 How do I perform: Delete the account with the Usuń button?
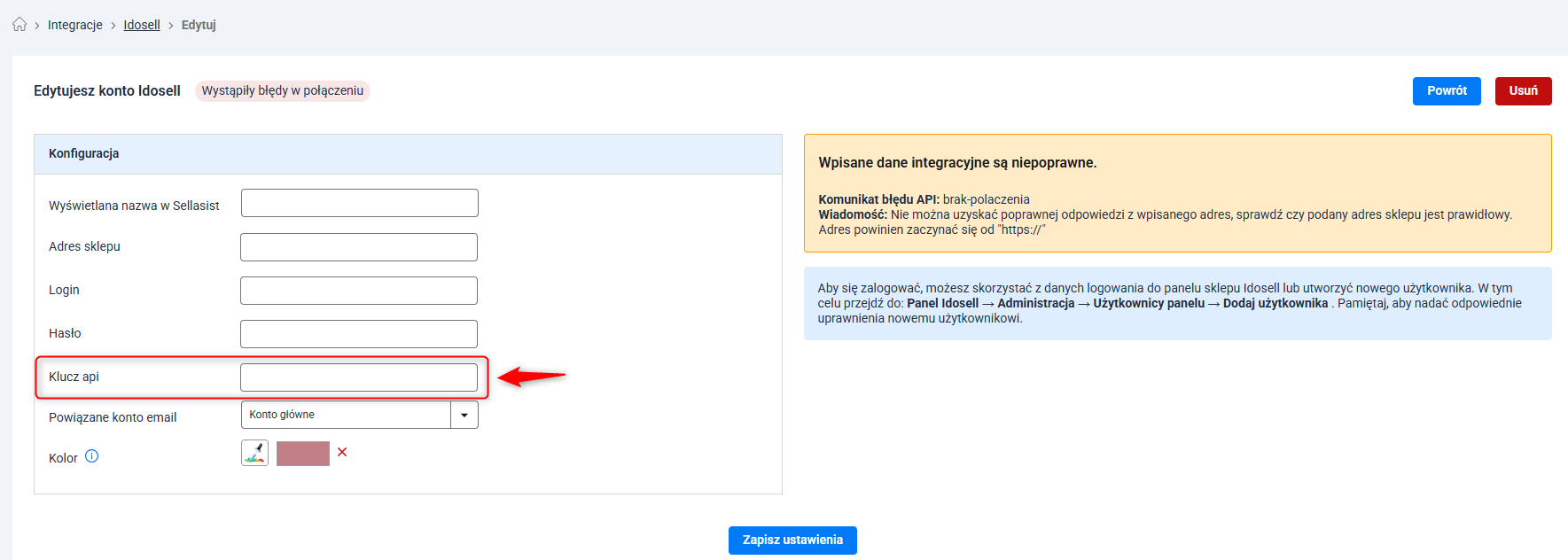coord(1523,91)
